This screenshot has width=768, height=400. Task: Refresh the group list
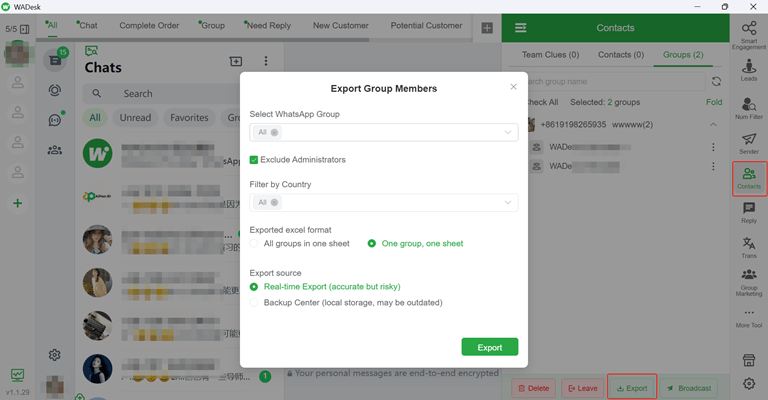[x=716, y=81]
